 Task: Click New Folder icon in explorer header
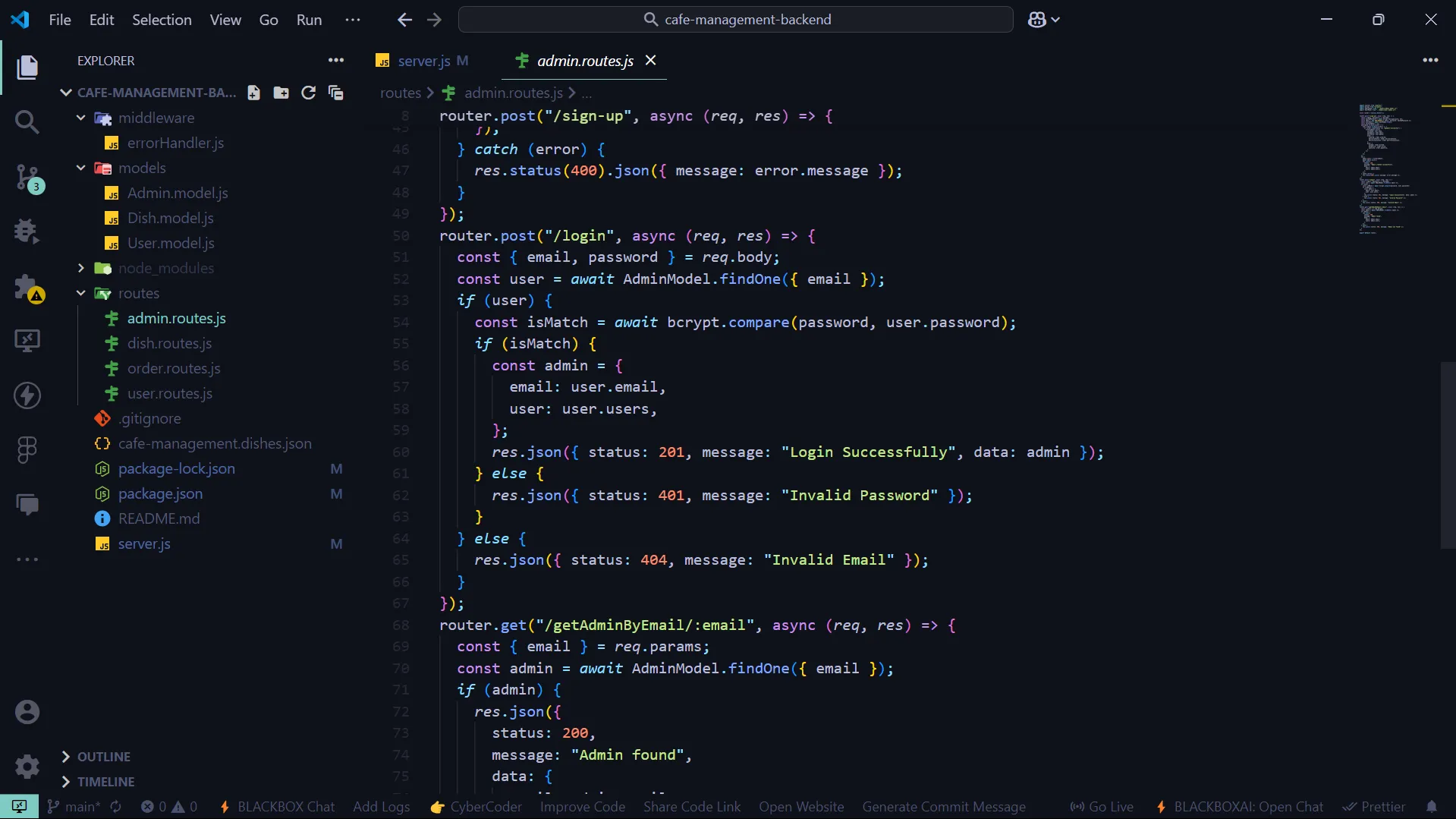click(x=281, y=93)
